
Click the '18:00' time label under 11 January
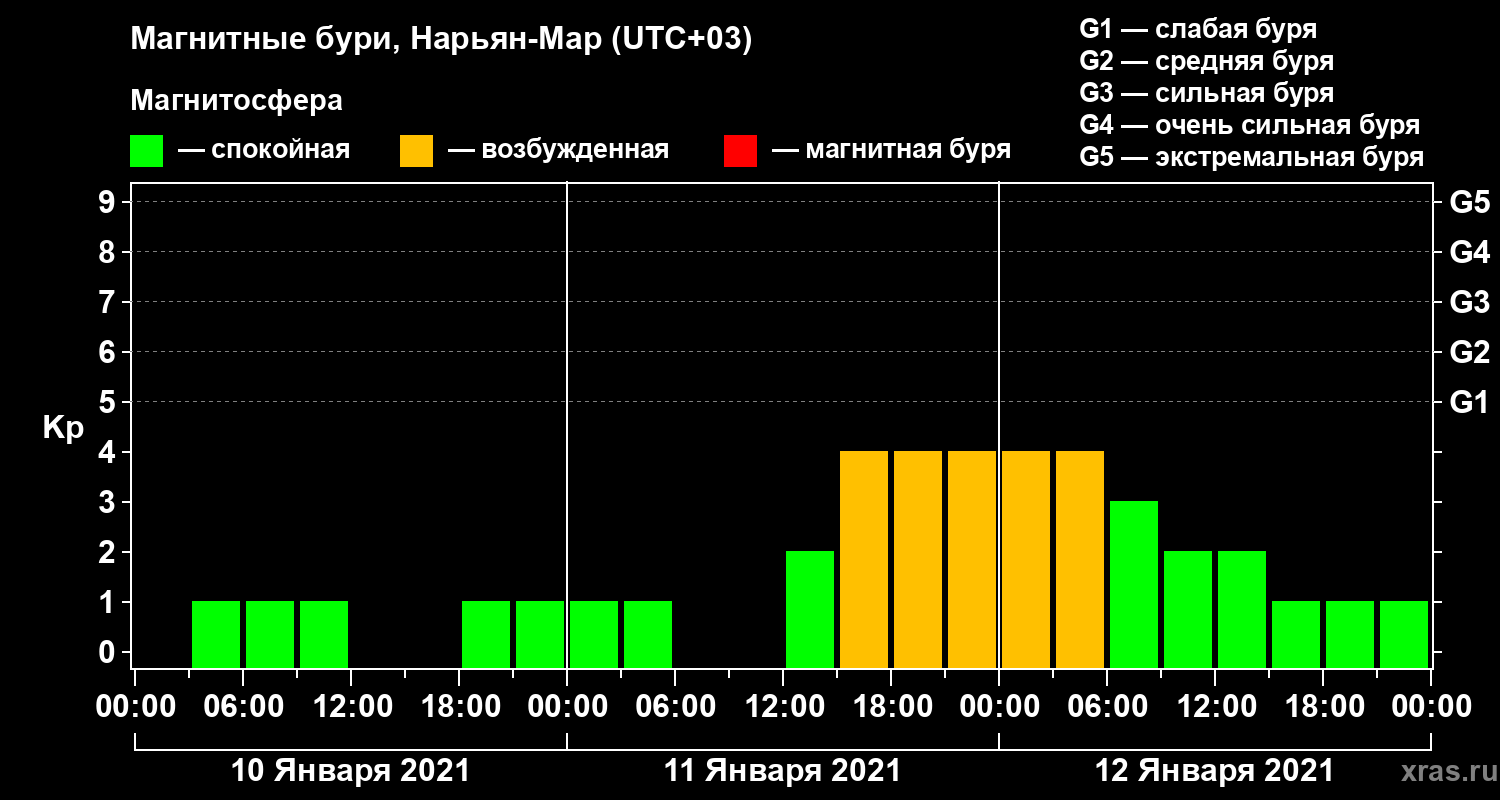click(891, 707)
